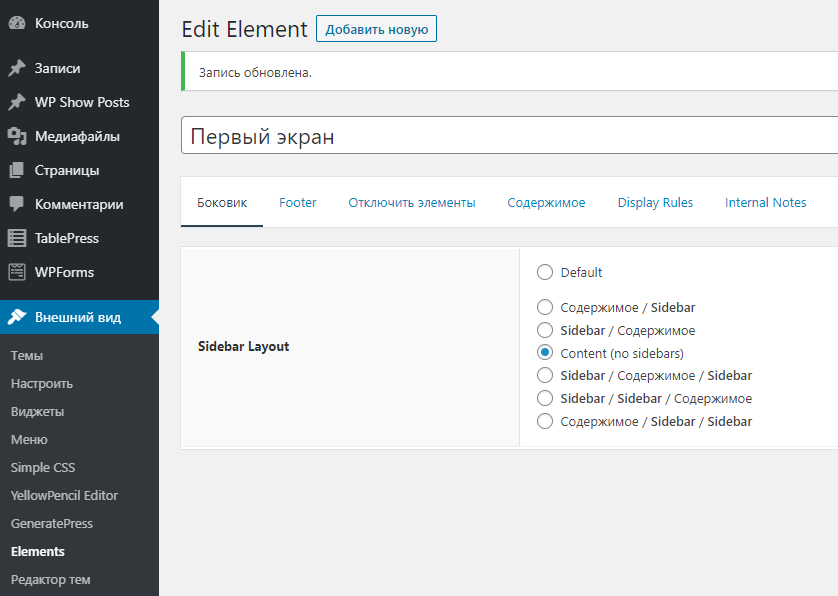
Task: Click the Страницы pages icon
Action: point(17,171)
